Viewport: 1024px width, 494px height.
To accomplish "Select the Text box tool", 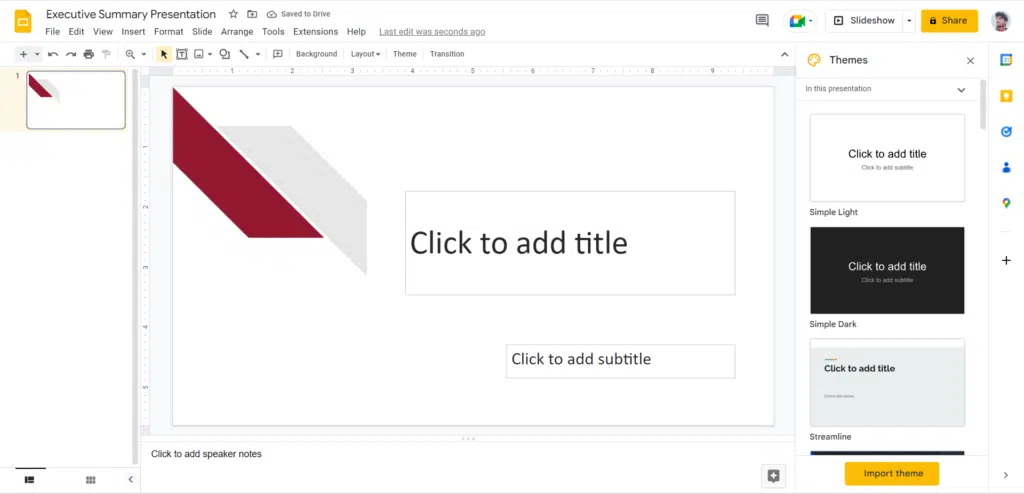I will point(182,54).
